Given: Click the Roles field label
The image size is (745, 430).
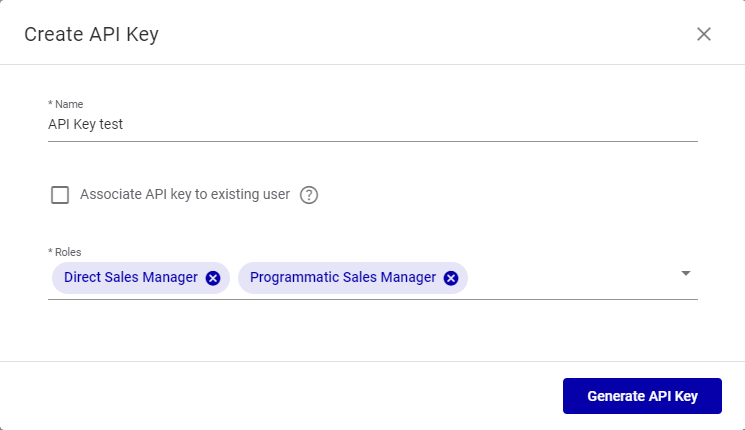Looking at the screenshot, I should (x=66, y=252).
